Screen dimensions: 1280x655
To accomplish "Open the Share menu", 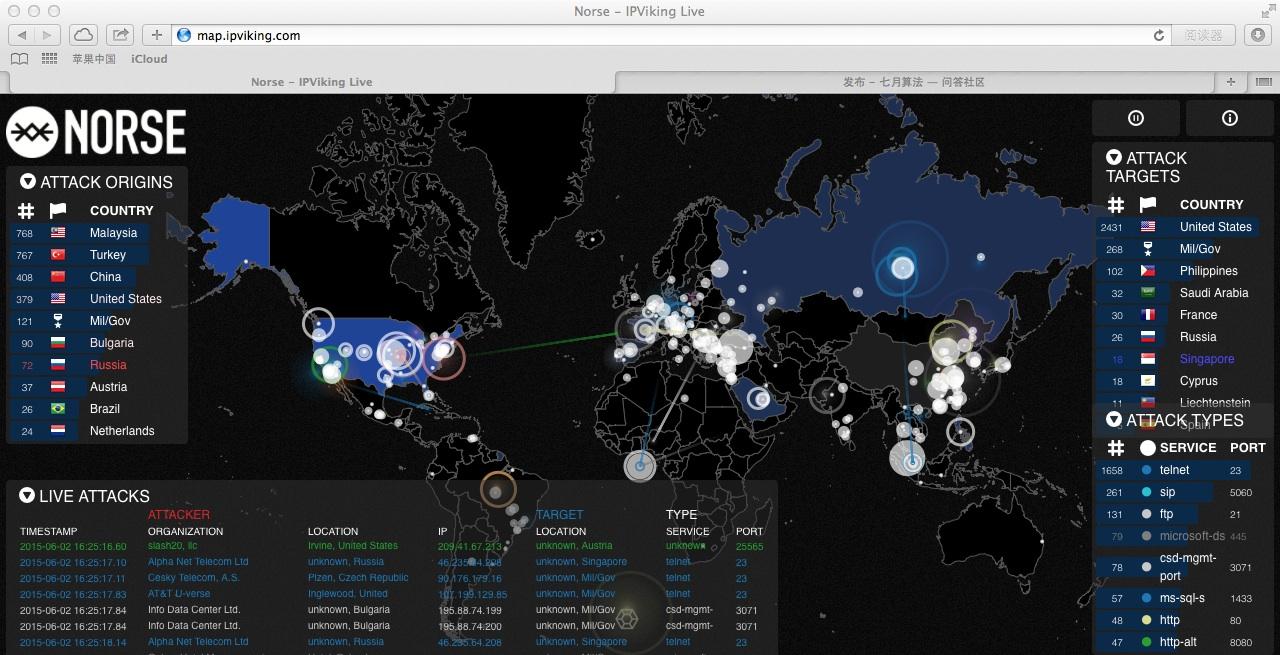I will 120,35.
